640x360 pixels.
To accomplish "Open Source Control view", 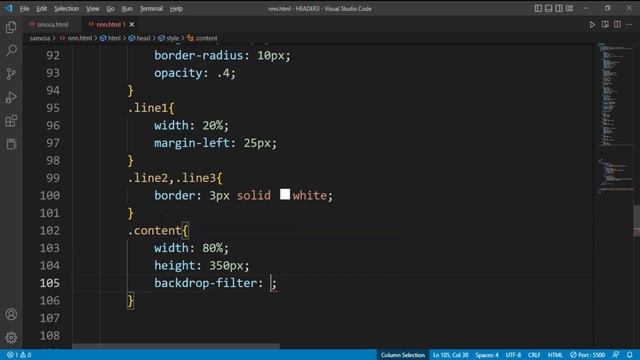I will pyautogui.click(x=11, y=73).
